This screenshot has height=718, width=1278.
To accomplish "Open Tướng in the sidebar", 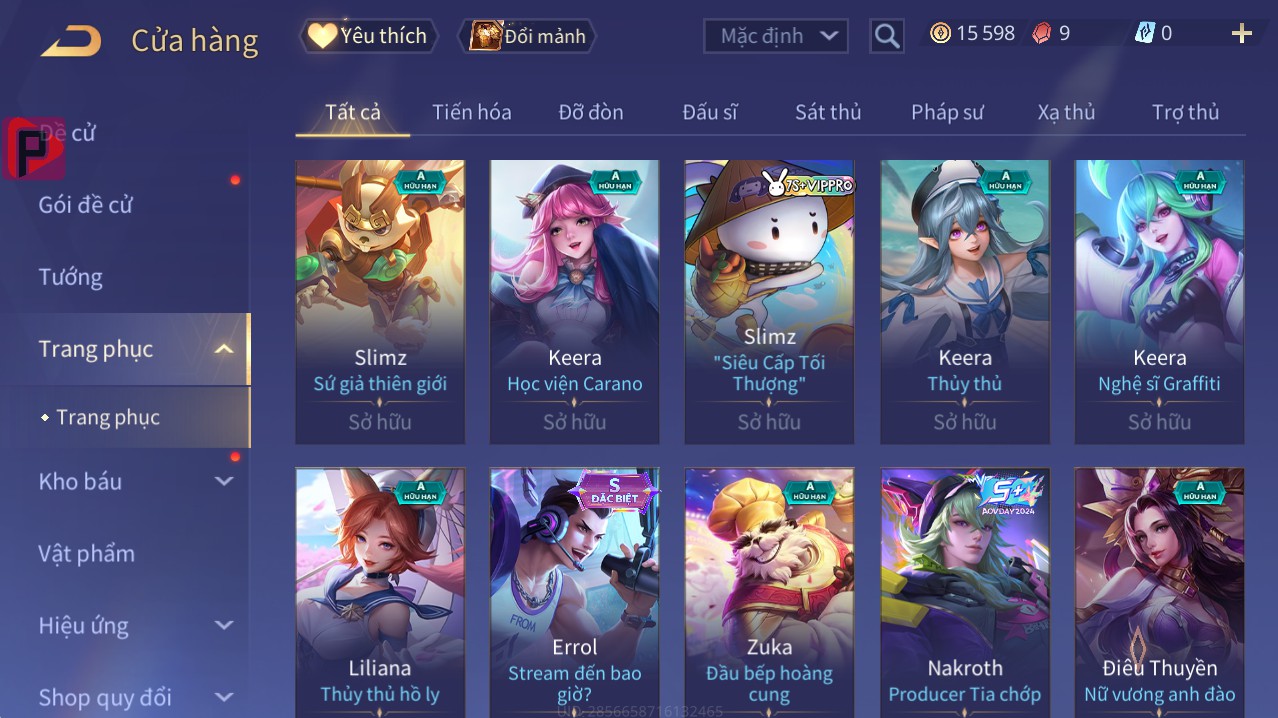I will tap(71, 277).
